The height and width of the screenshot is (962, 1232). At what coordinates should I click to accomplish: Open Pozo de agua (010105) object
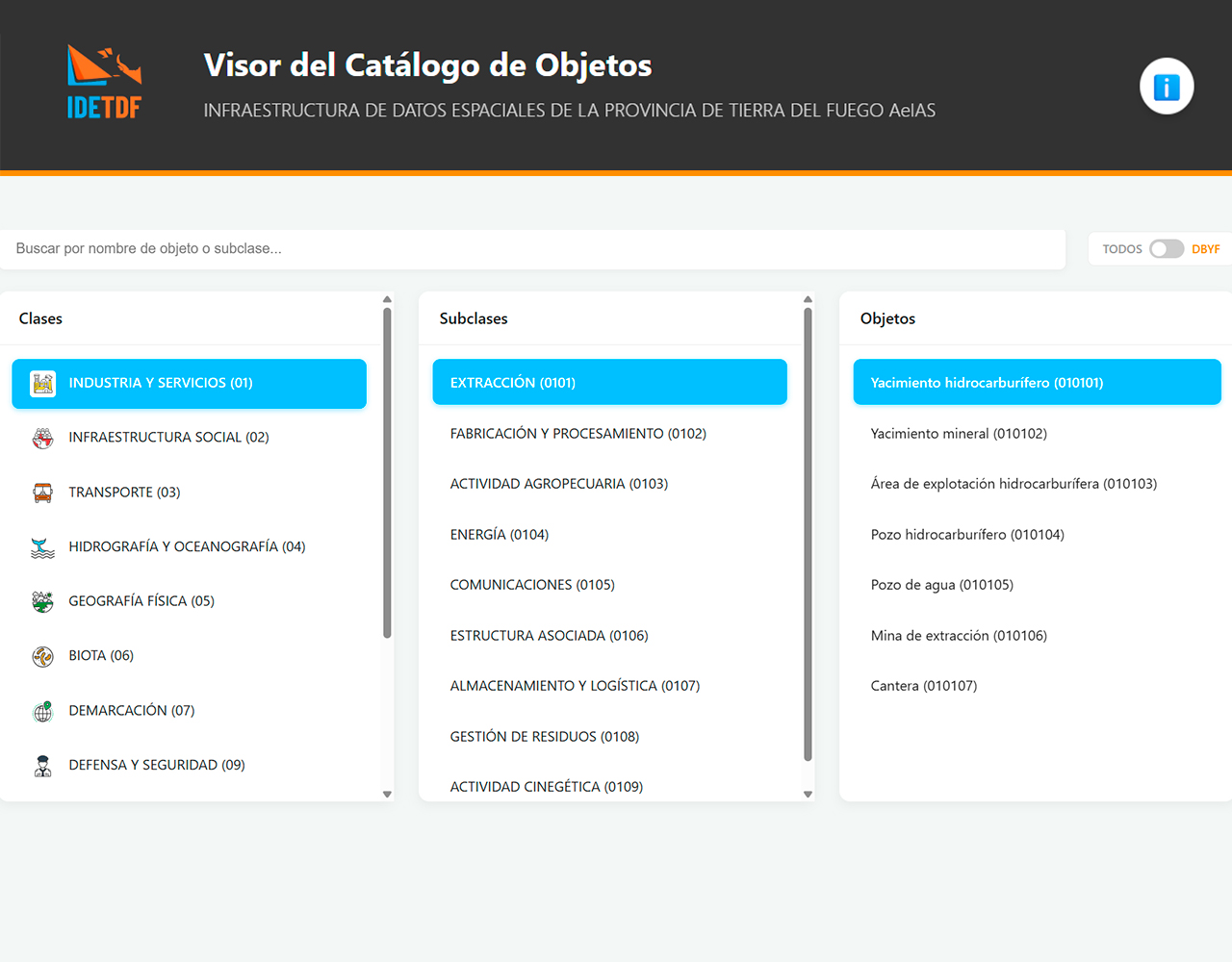click(x=941, y=585)
